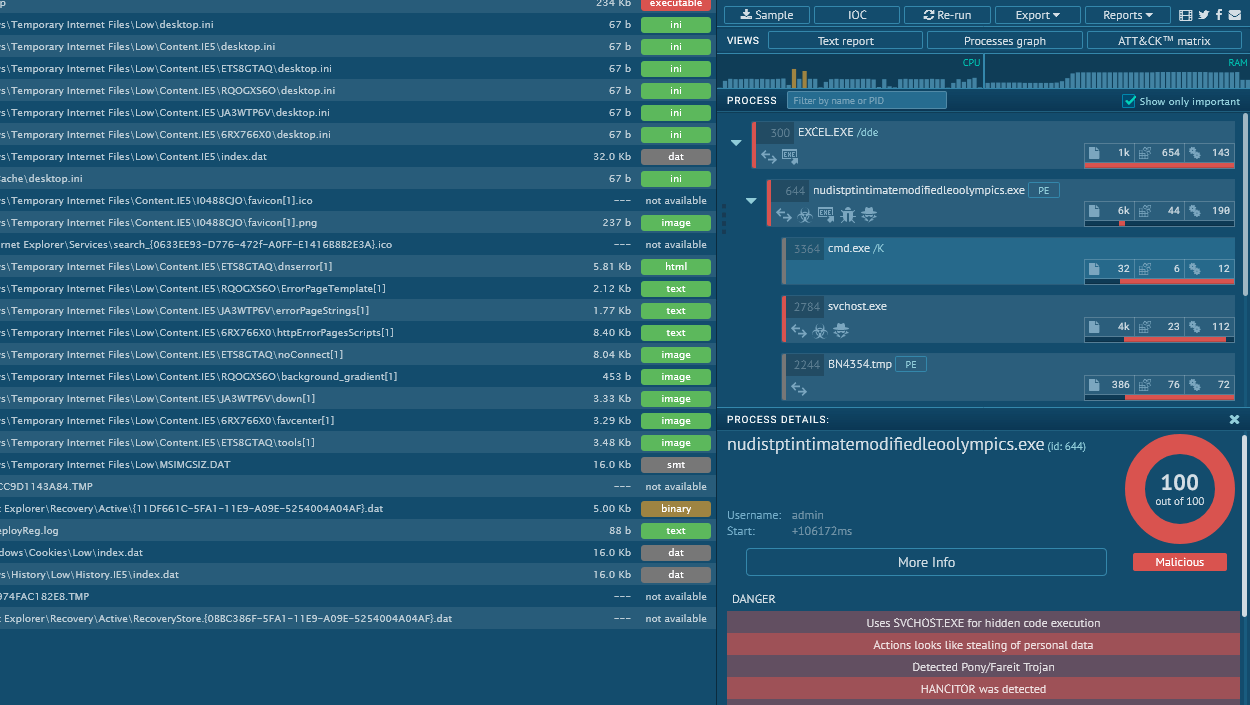Open the video filmstrip icon
The height and width of the screenshot is (705, 1250).
(x=1186, y=15)
